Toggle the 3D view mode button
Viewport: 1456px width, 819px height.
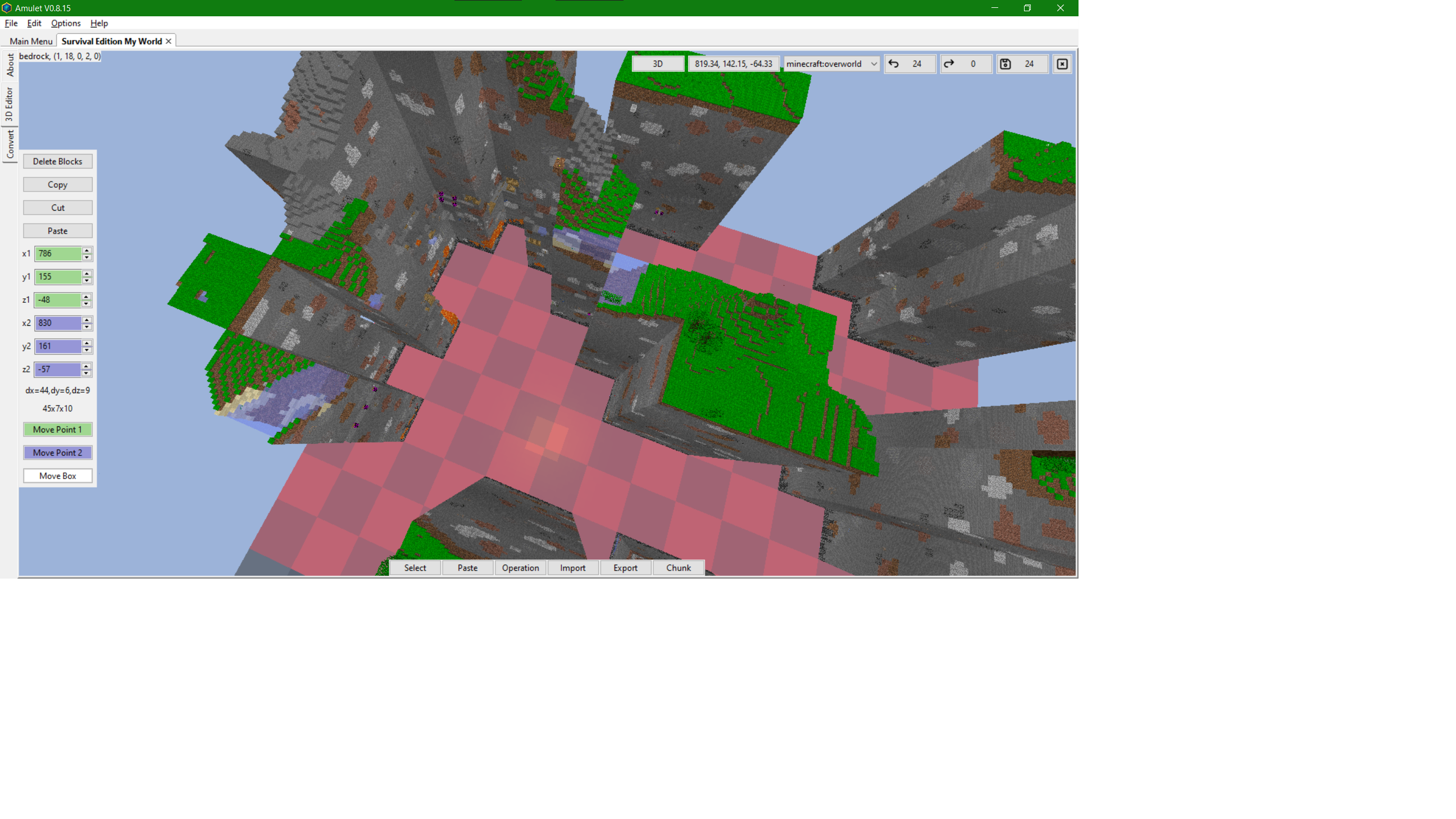click(x=658, y=64)
